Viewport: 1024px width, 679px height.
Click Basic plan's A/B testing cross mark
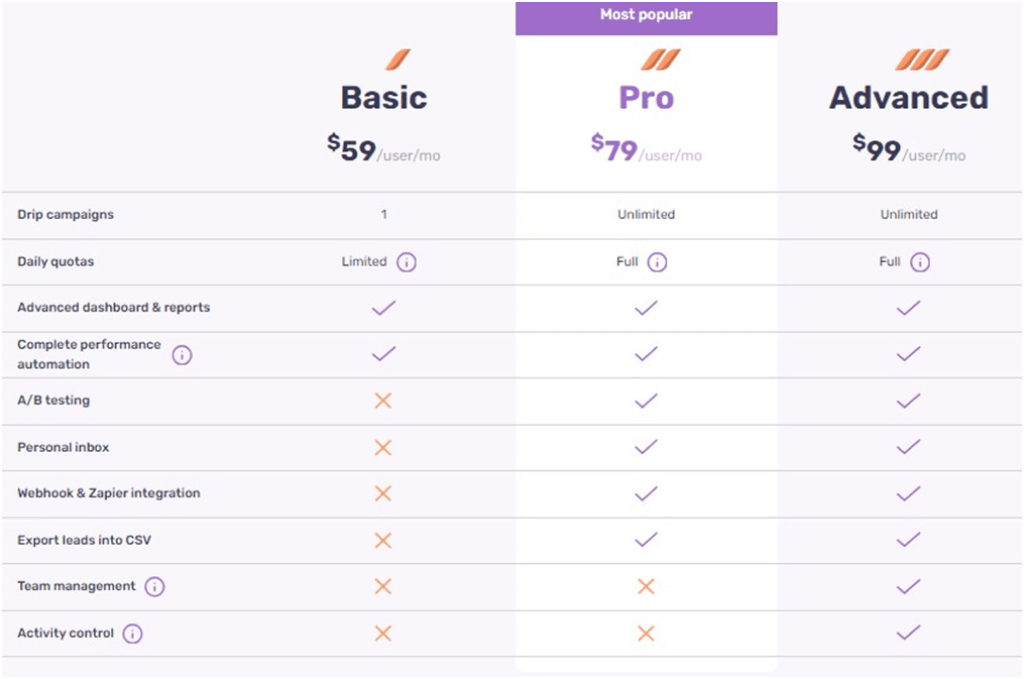383,401
